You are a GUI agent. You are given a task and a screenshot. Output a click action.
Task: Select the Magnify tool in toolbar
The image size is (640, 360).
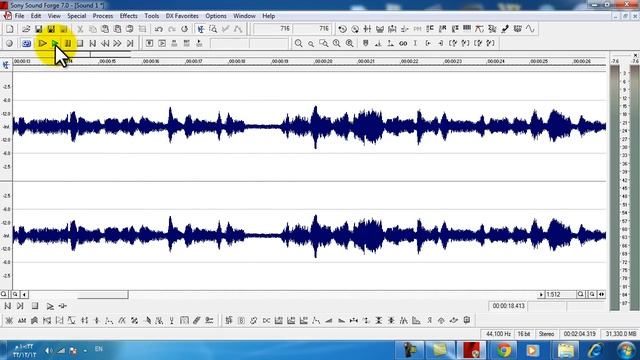(213, 29)
